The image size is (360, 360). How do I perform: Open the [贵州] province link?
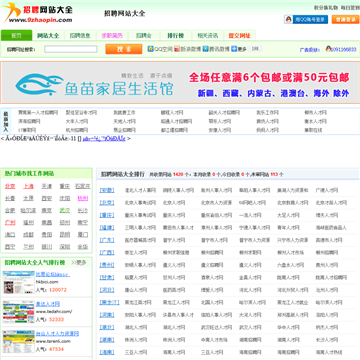tap(107, 265)
